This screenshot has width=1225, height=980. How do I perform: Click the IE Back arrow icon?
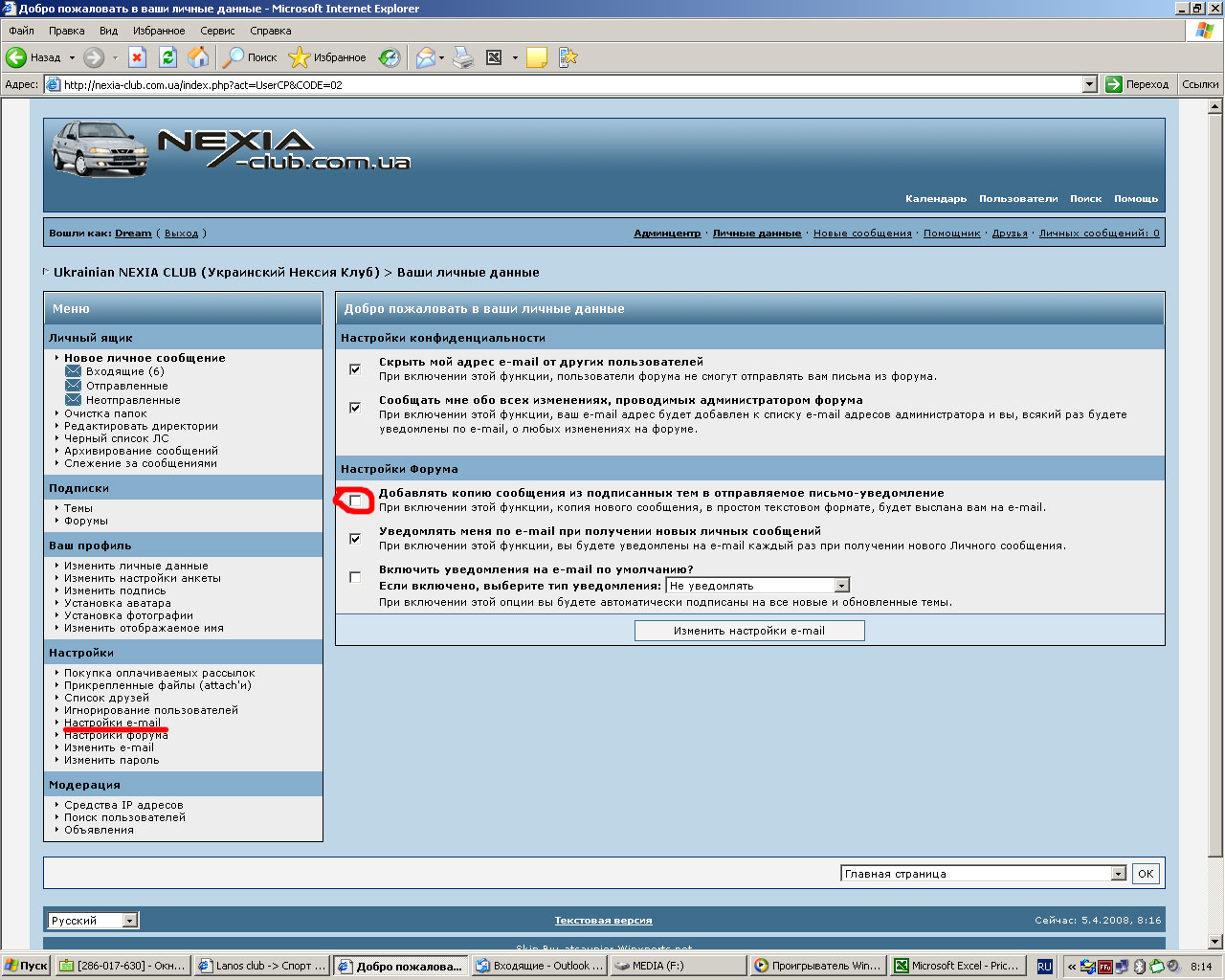point(17,57)
